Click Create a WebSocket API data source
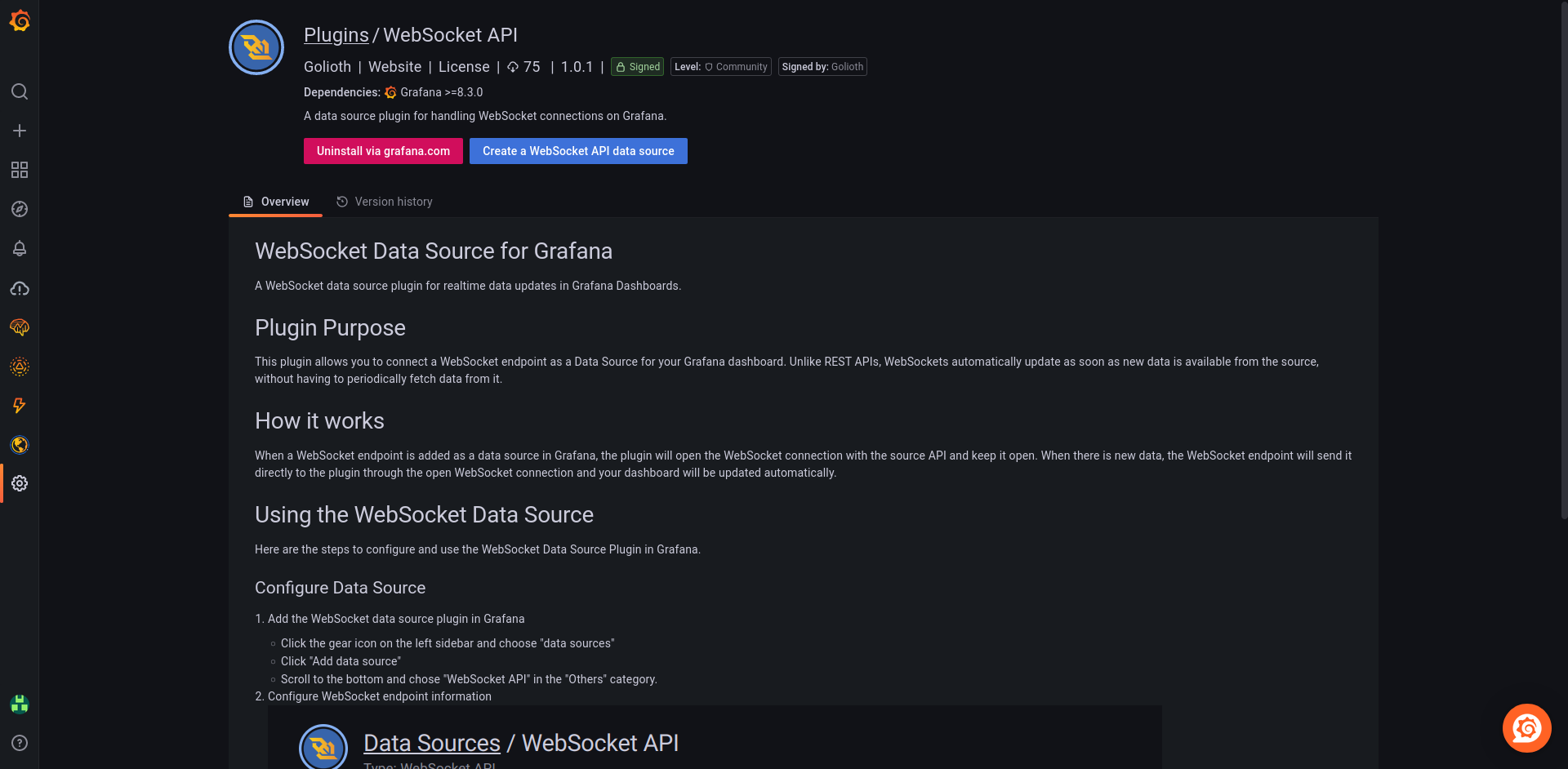The image size is (1568, 769). (578, 151)
